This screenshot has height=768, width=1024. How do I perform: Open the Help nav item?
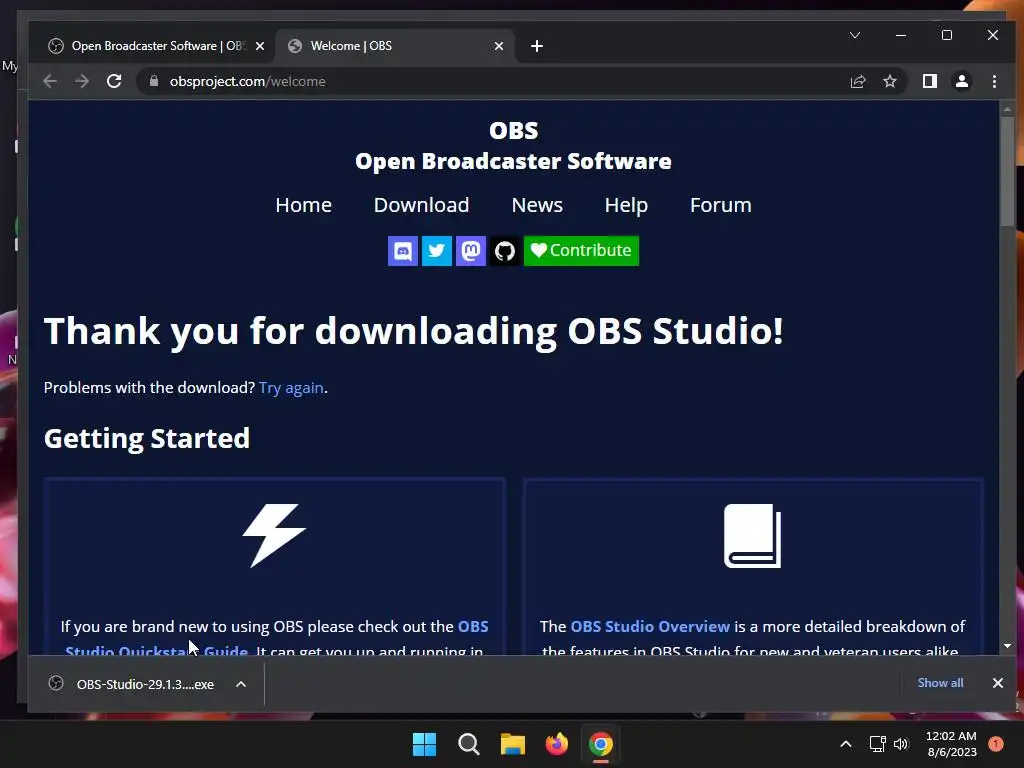point(626,205)
